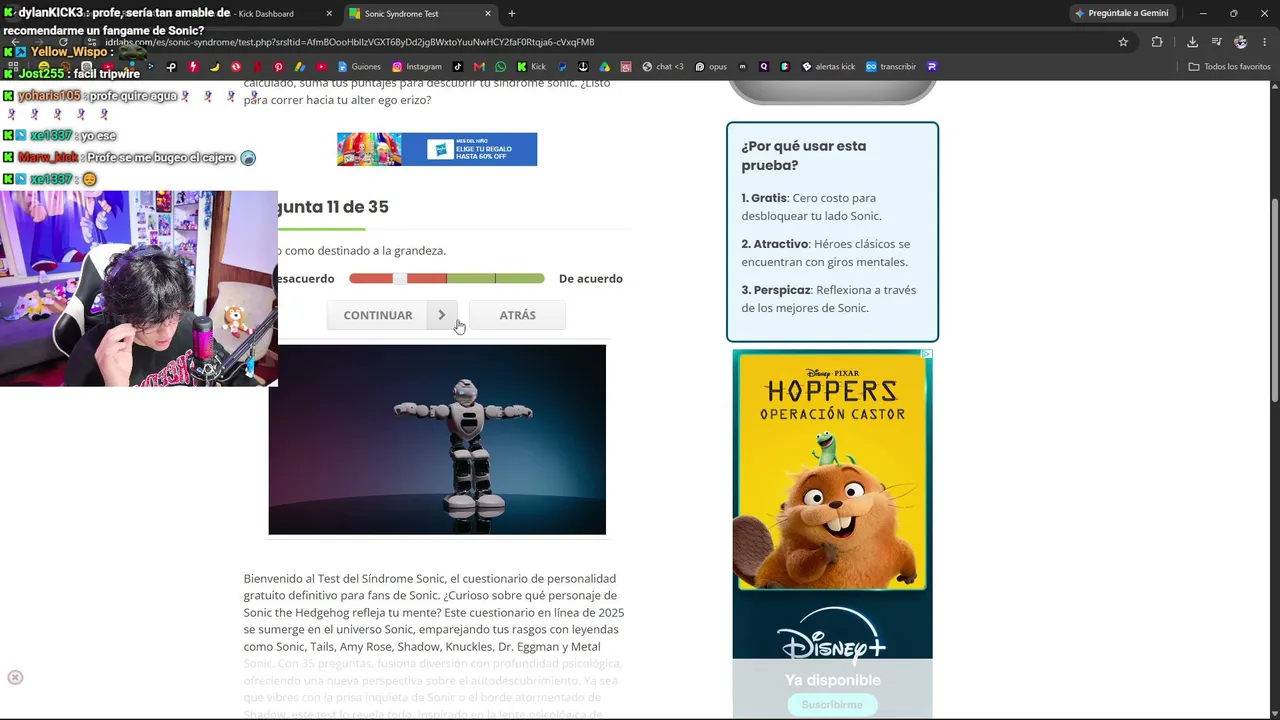Viewport: 1280px width, 720px height.
Task: Click the robot image below the question
Action: point(437,440)
